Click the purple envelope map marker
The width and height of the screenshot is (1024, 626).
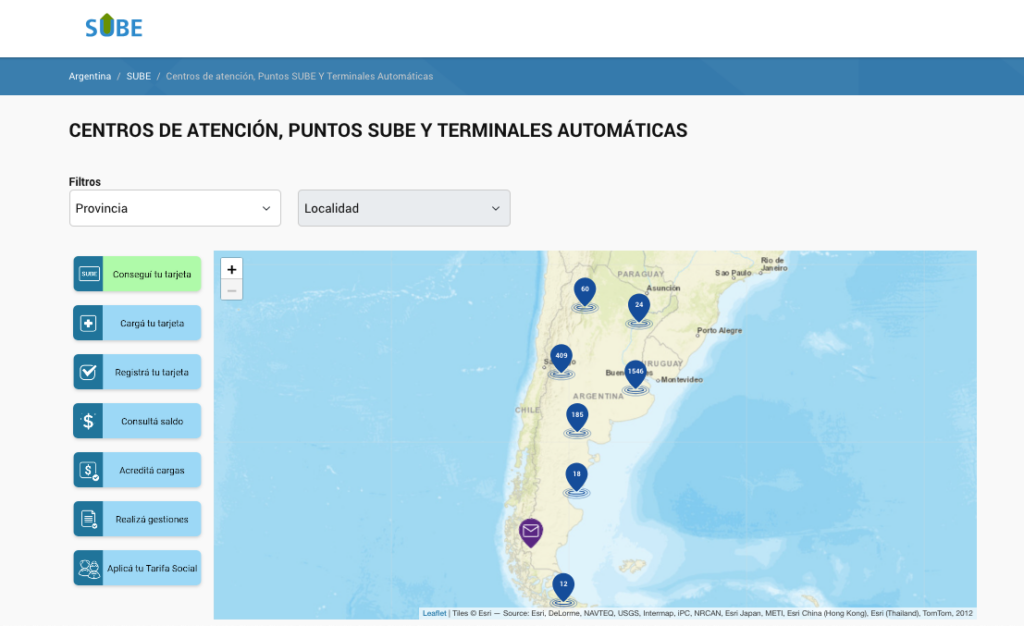[531, 533]
